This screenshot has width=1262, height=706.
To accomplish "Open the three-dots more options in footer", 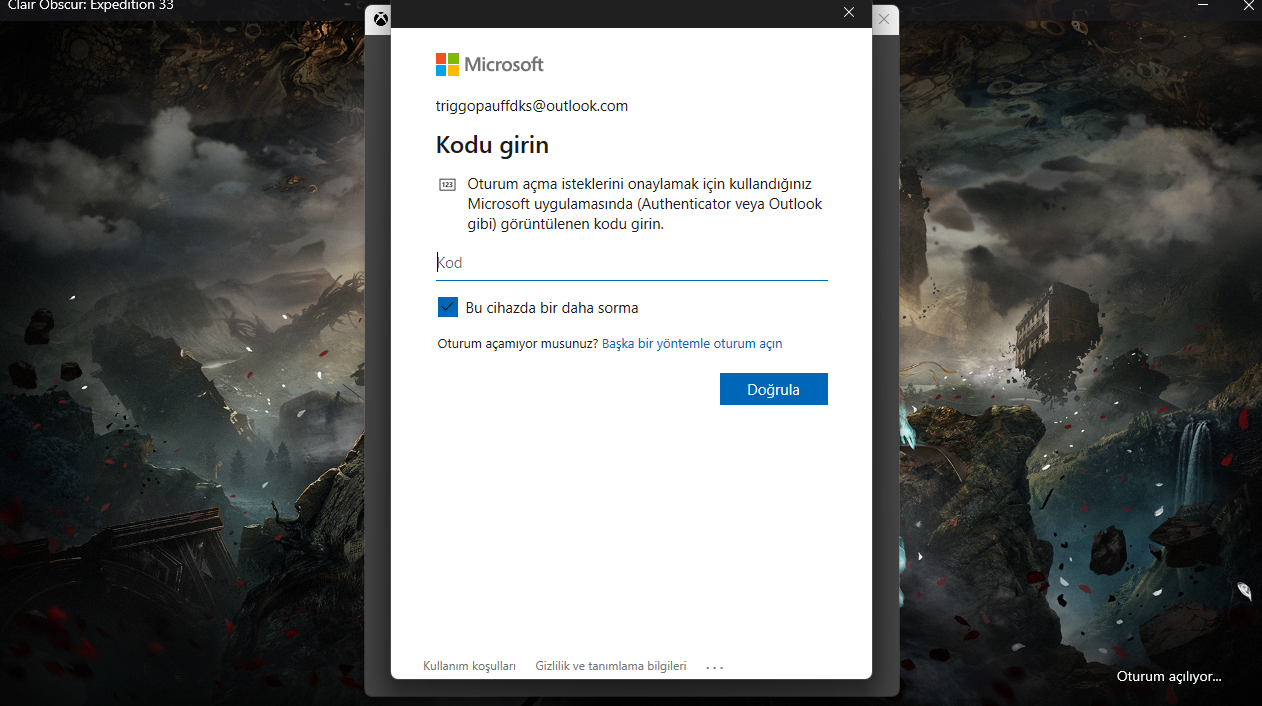I will point(714,667).
